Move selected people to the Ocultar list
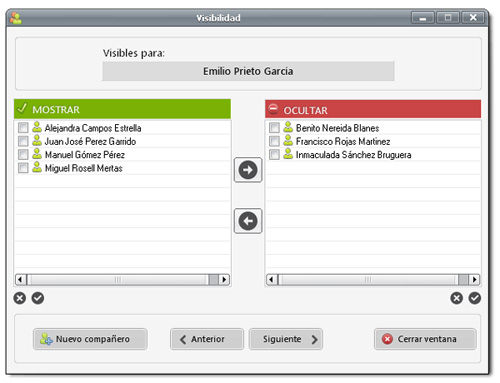 point(248,170)
